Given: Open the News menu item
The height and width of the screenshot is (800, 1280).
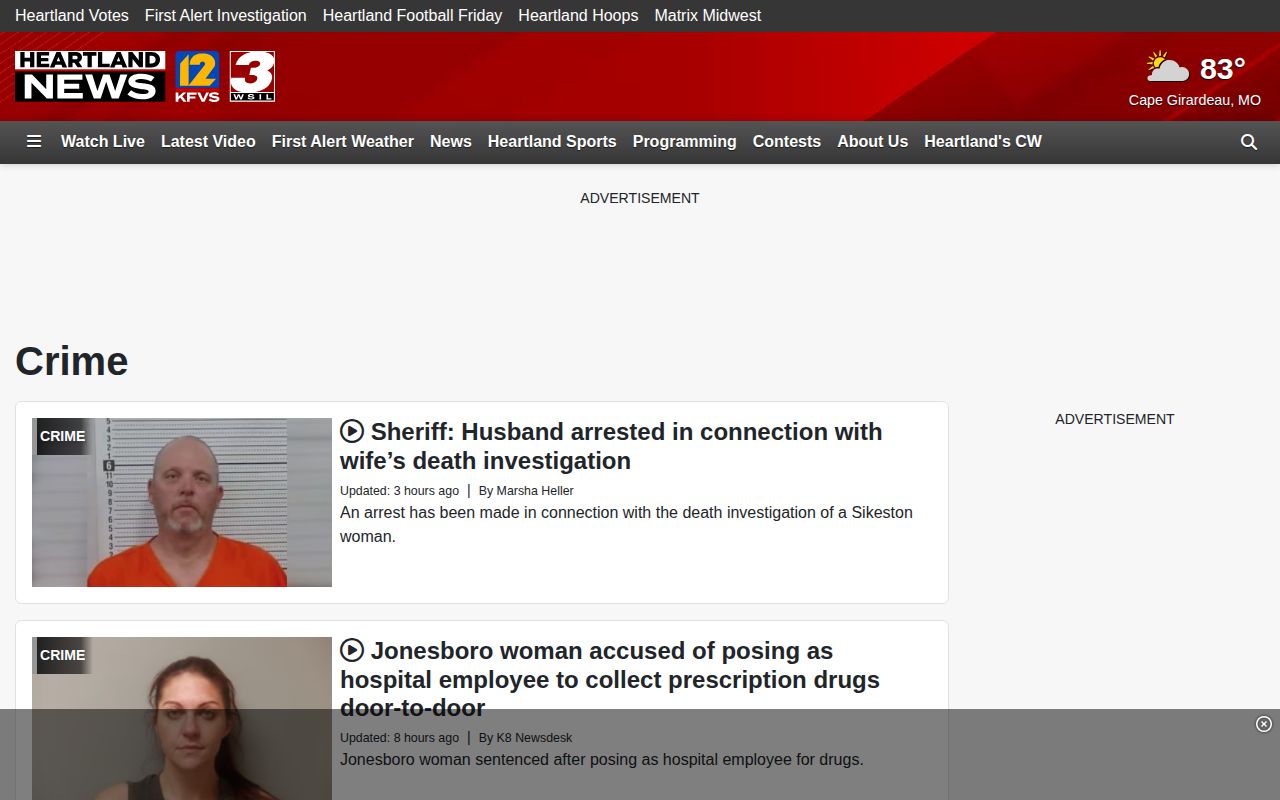Looking at the screenshot, I should 451,141.
